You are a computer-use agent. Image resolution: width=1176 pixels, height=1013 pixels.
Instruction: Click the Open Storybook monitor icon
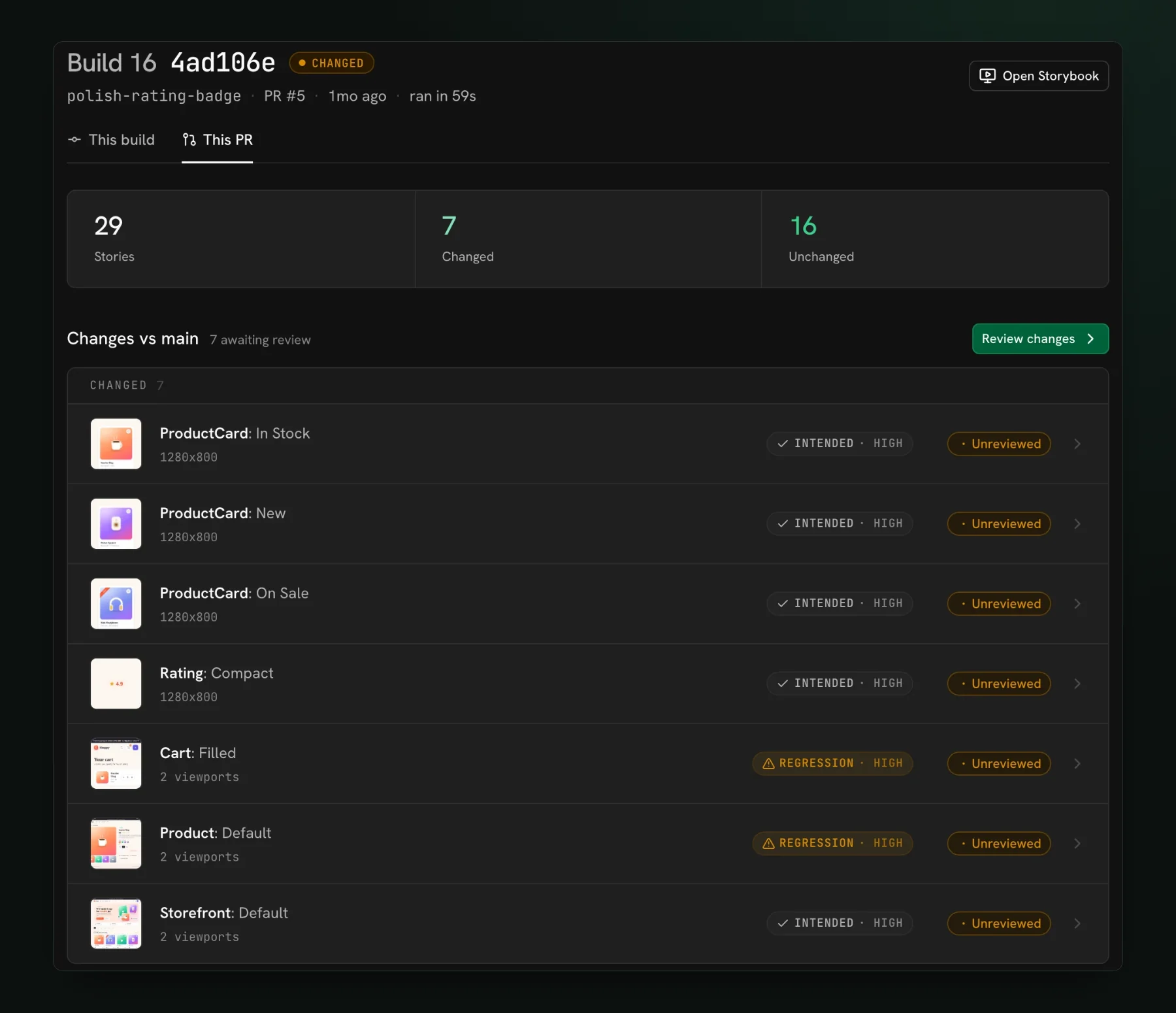click(x=987, y=76)
